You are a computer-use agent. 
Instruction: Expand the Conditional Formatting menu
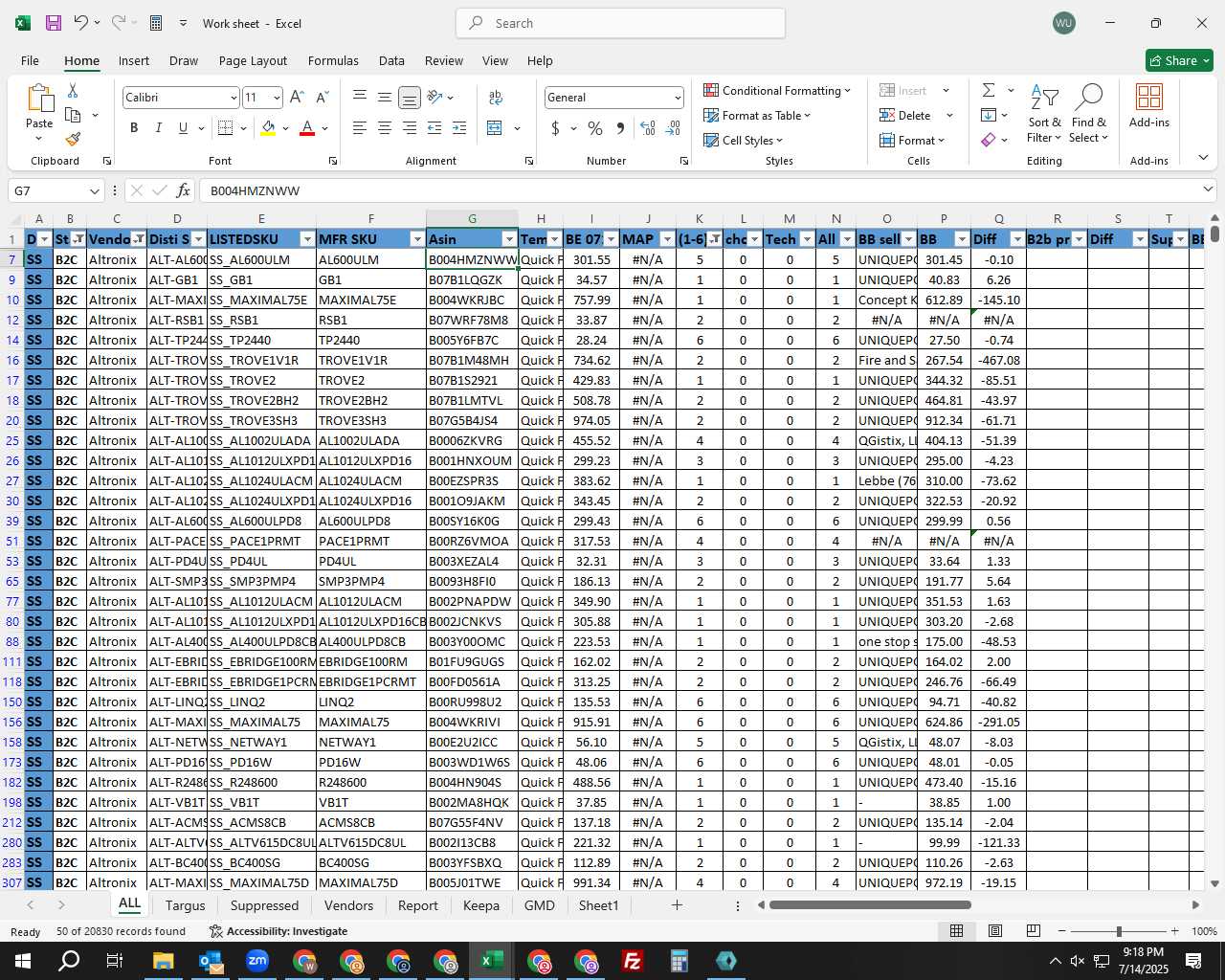click(777, 90)
